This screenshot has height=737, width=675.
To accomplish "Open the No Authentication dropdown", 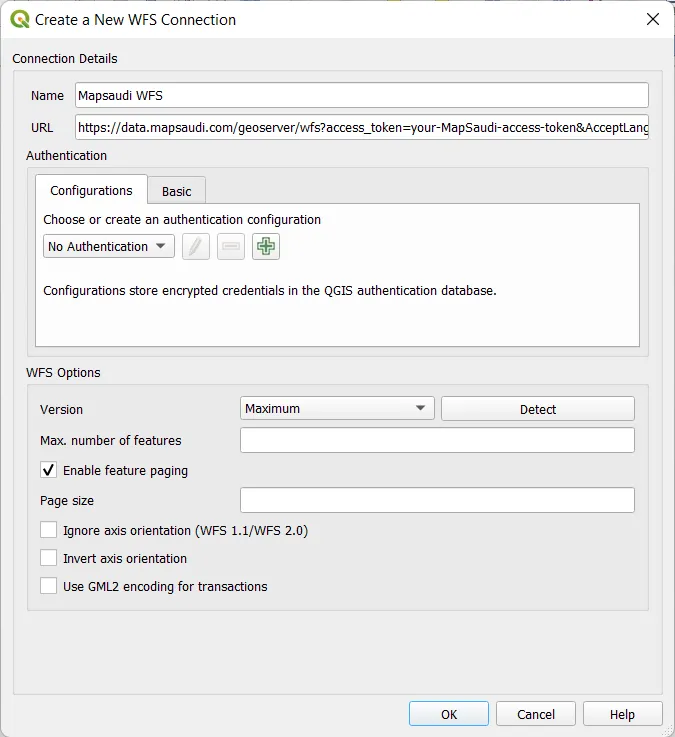I will pyautogui.click(x=109, y=247).
